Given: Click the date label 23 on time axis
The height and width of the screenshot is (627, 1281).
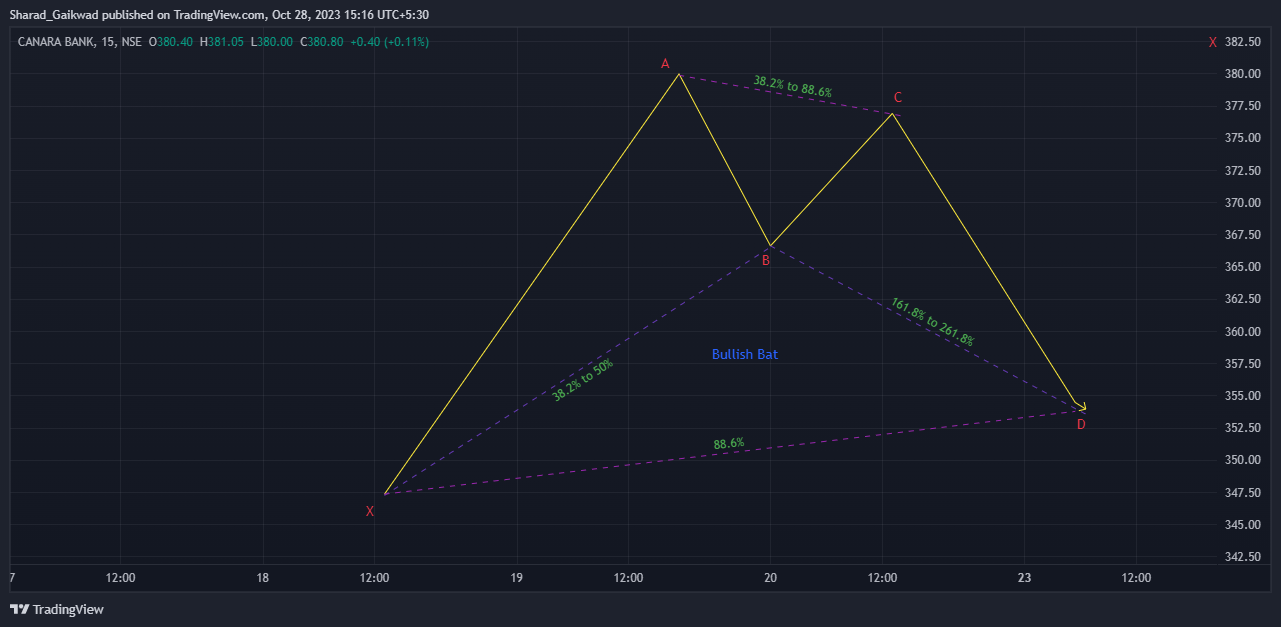Looking at the screenshot, I should (1024, 577).
